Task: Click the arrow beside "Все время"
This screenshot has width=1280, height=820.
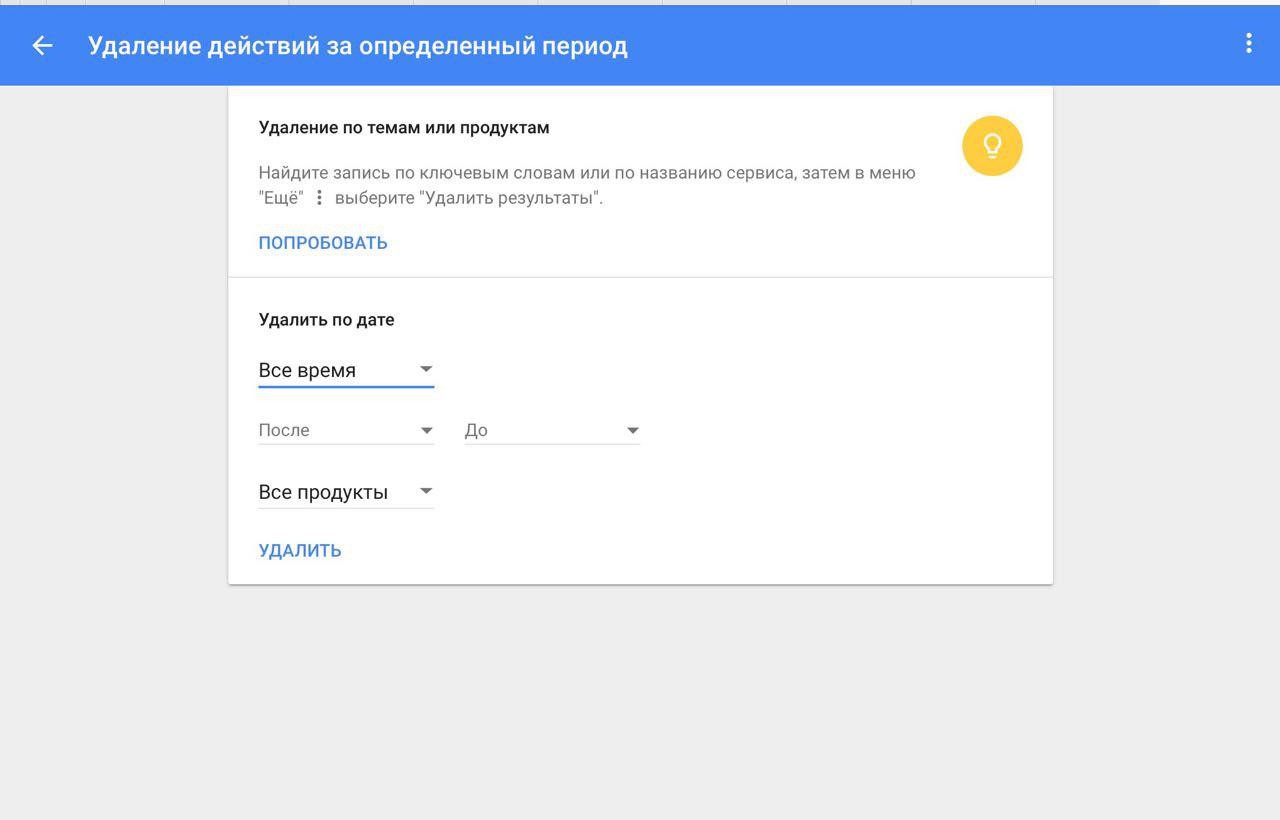Action: point(426,369)
